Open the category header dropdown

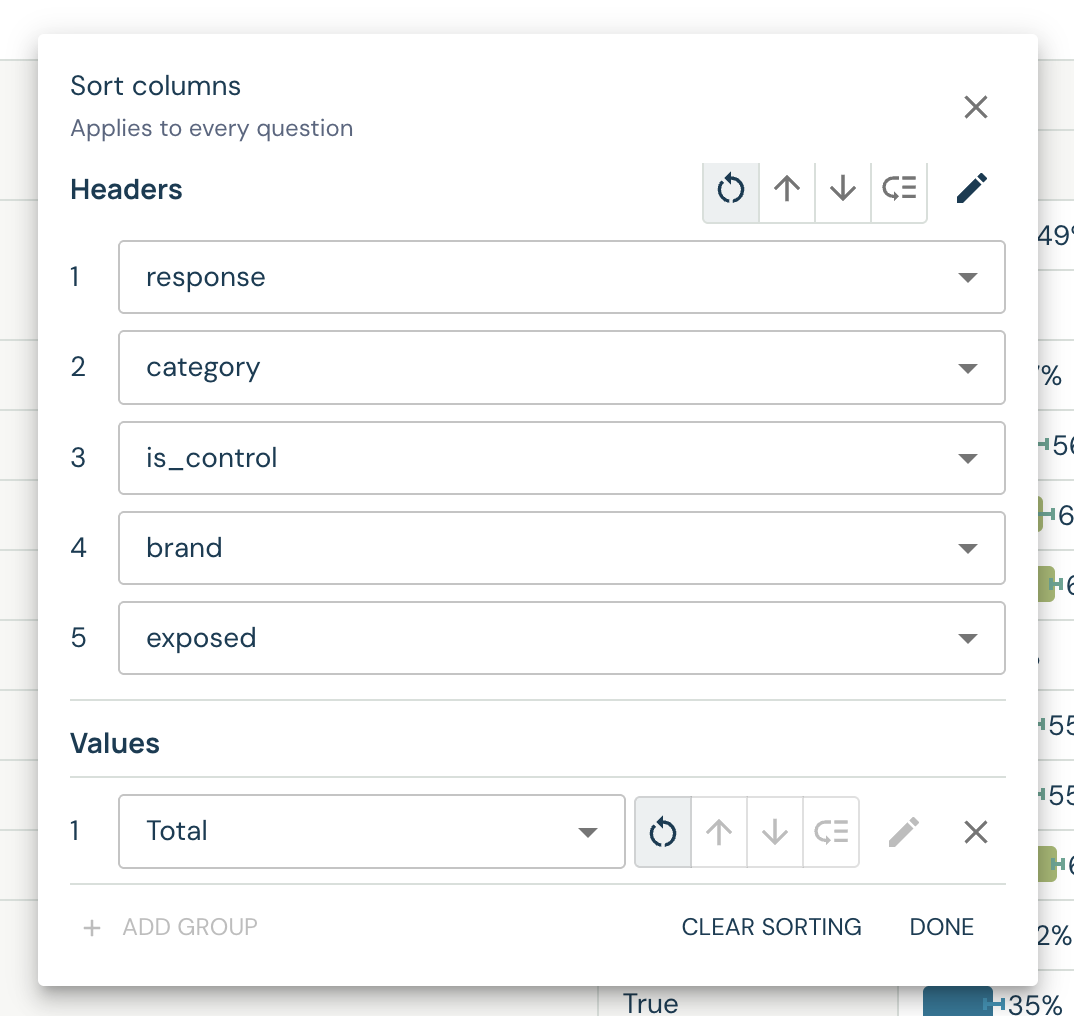[562, 367]
